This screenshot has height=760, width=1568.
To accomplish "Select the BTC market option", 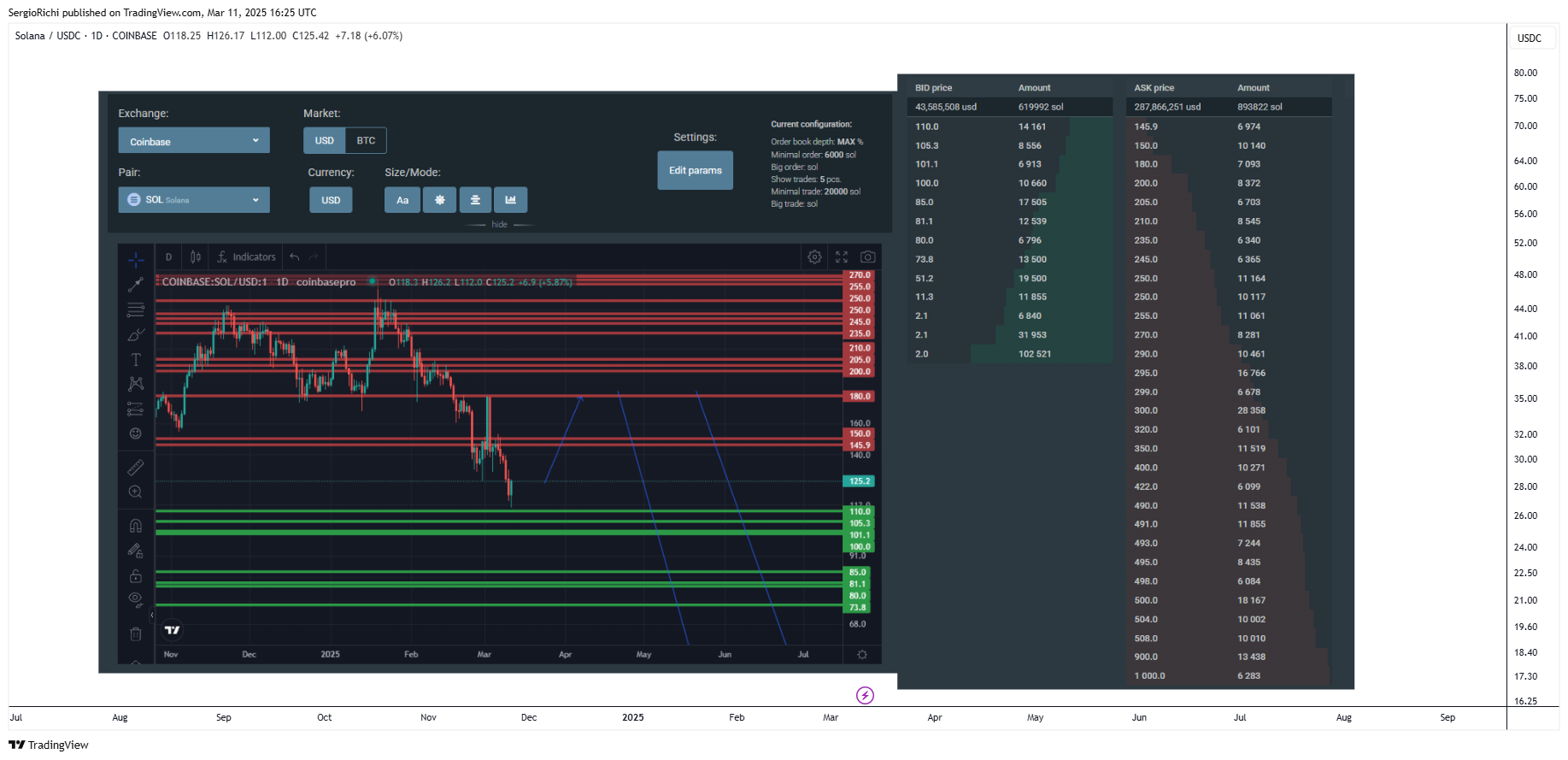I will [x=366, y=140].
